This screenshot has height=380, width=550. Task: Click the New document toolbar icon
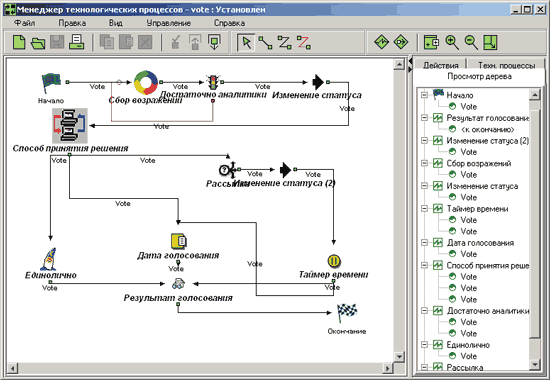click(x=19, y=42)
